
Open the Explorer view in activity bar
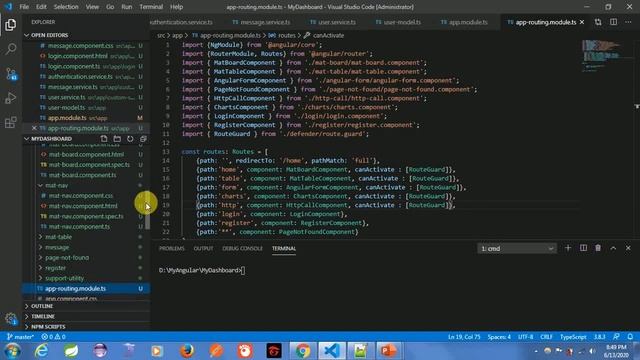click(x=11, y=25)
